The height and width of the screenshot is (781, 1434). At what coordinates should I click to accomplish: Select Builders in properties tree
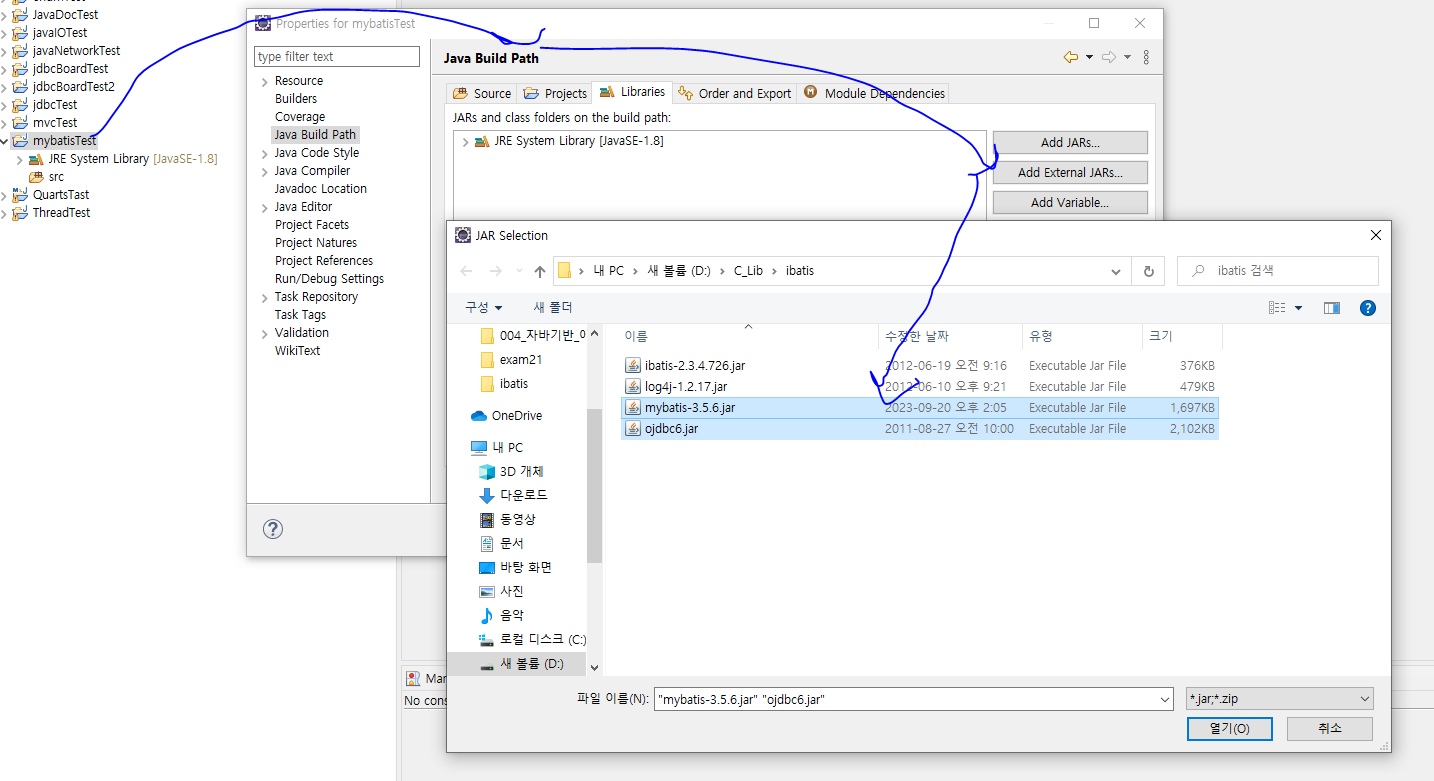click(296, 99)
